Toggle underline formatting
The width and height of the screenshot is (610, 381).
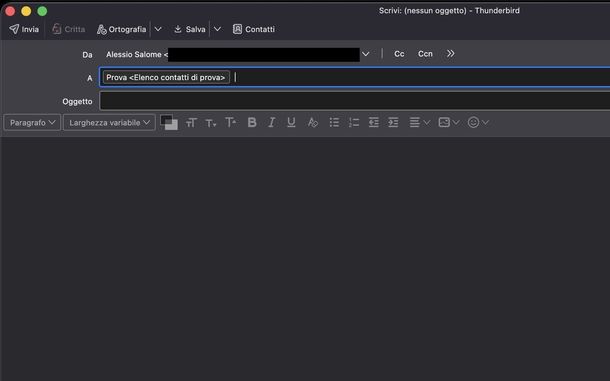click(291, 123)
